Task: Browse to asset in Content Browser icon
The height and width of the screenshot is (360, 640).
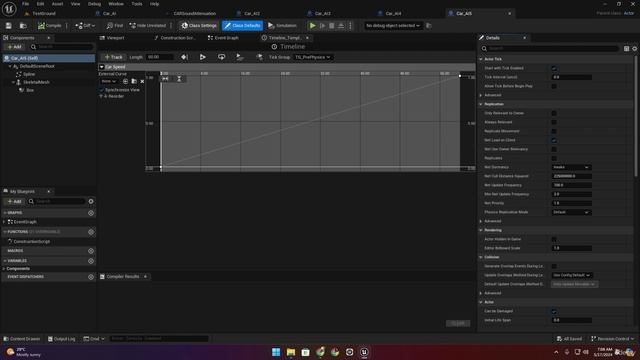Action: click(x=23, y=26)
